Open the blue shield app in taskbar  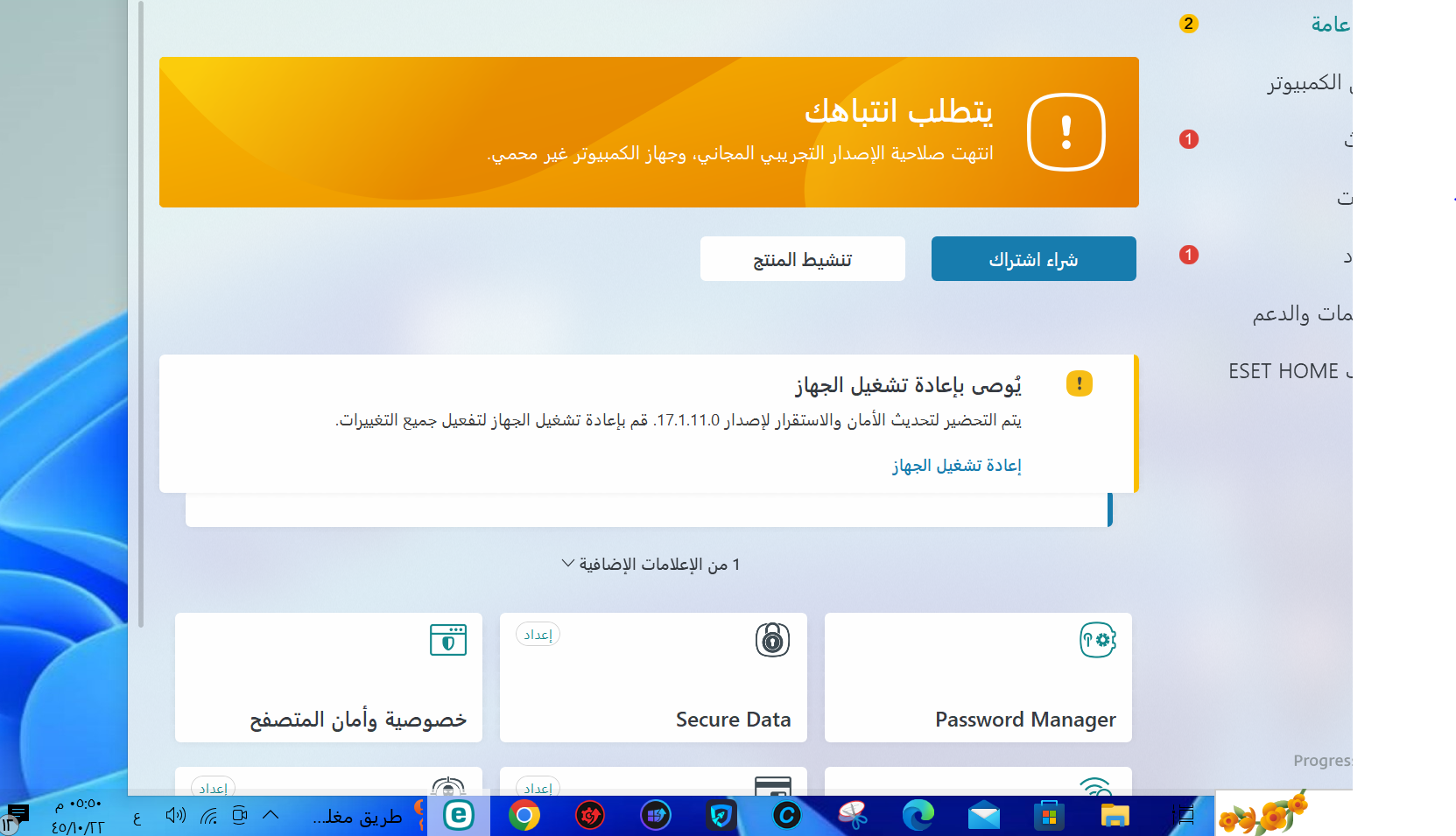click(x=721, y=816)
